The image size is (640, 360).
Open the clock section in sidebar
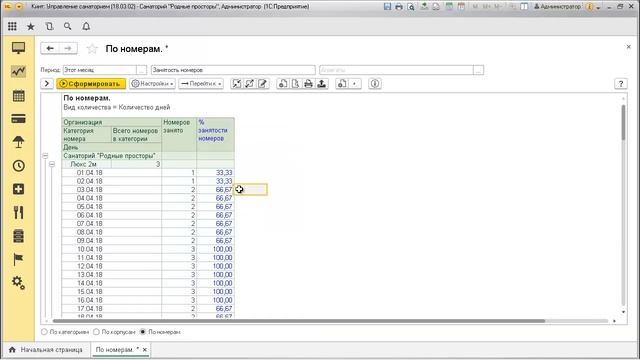18,166
